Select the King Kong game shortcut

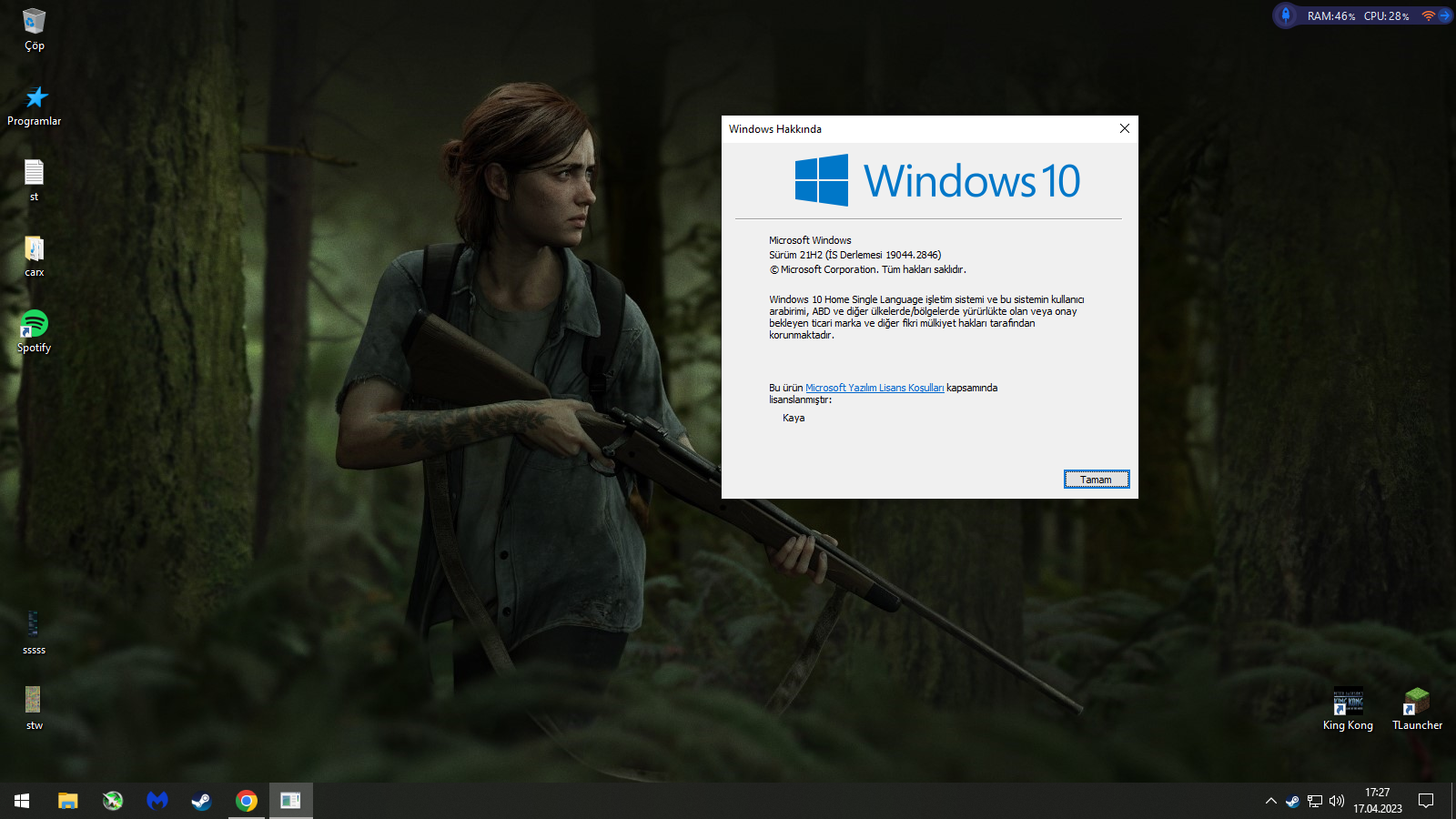1348,709
